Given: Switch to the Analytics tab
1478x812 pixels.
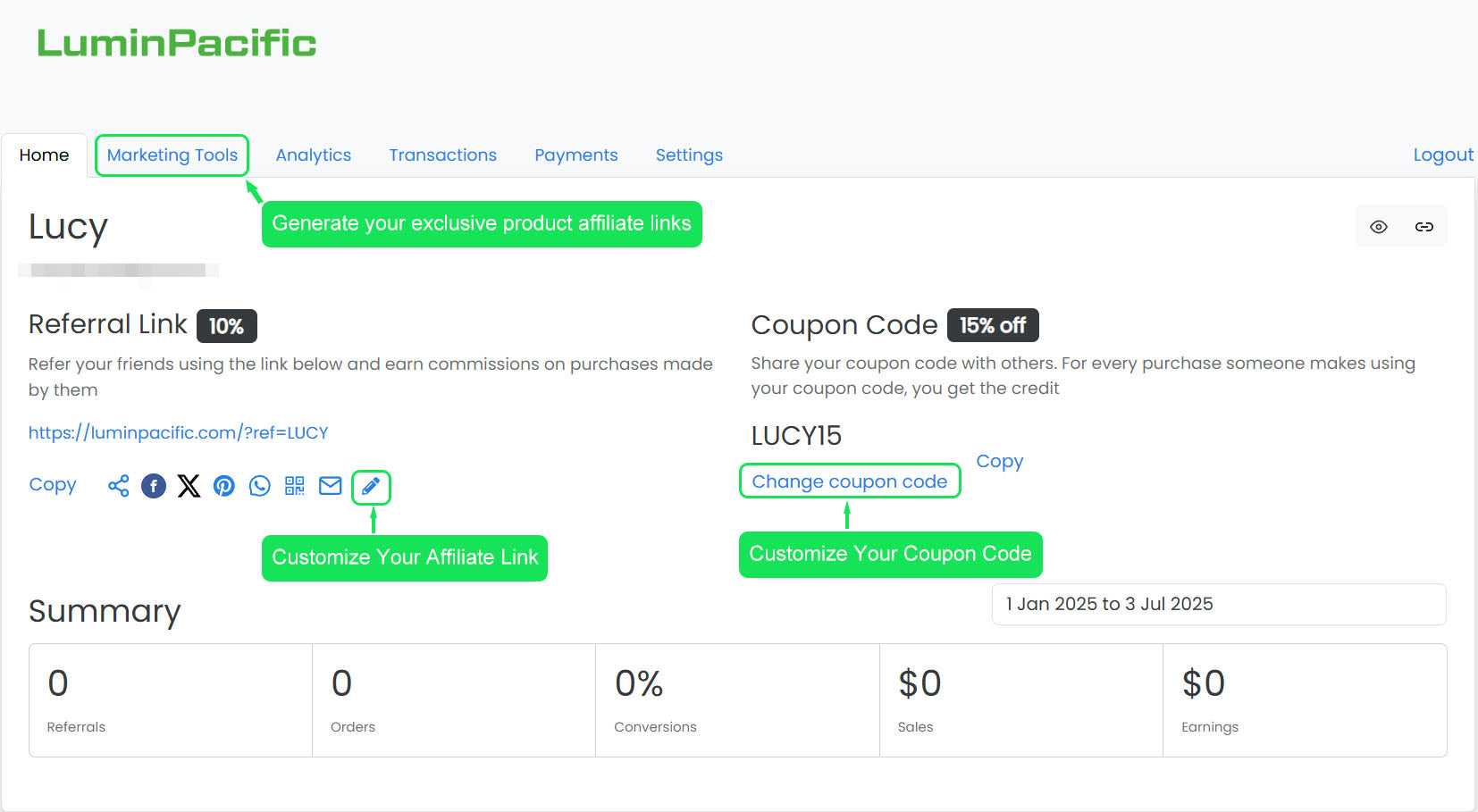Looking at the screenshot, I should tap(314, 155).
